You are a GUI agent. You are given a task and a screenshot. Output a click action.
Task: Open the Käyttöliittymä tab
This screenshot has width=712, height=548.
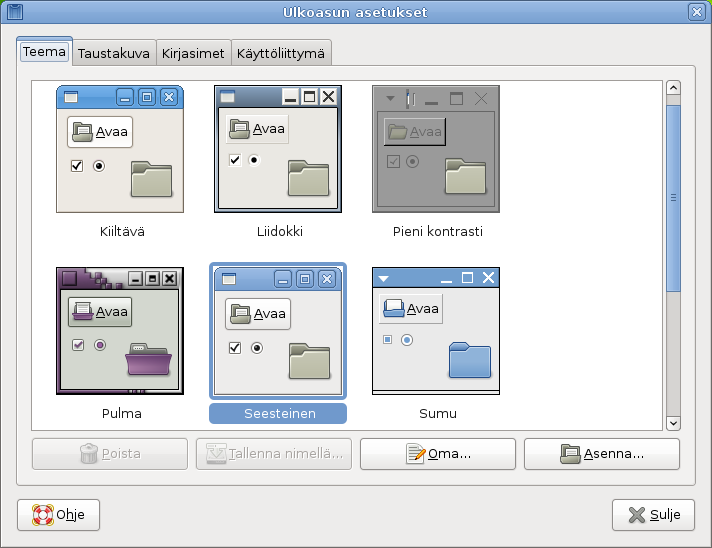[x=281, y=53]
